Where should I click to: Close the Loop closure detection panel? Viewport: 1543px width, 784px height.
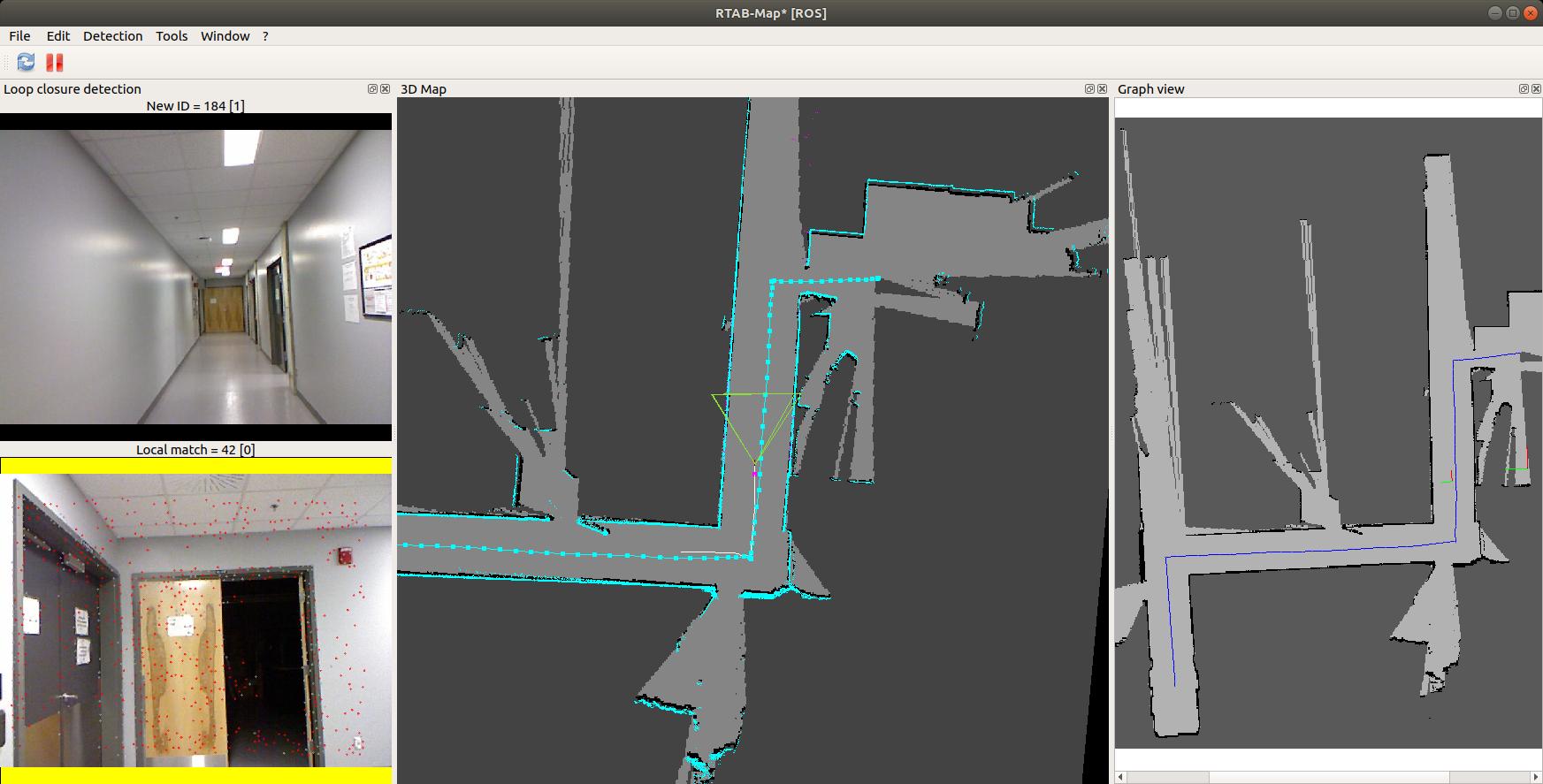point(385,89)
